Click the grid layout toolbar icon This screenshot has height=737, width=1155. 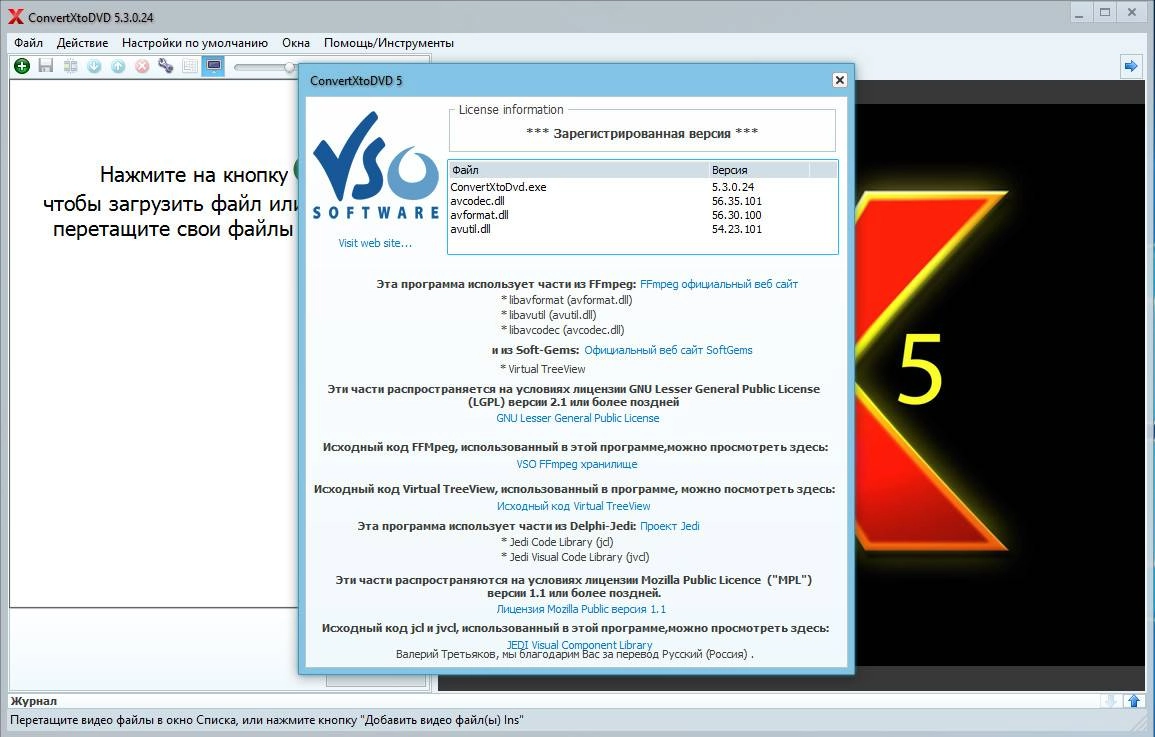coord(190,66)
